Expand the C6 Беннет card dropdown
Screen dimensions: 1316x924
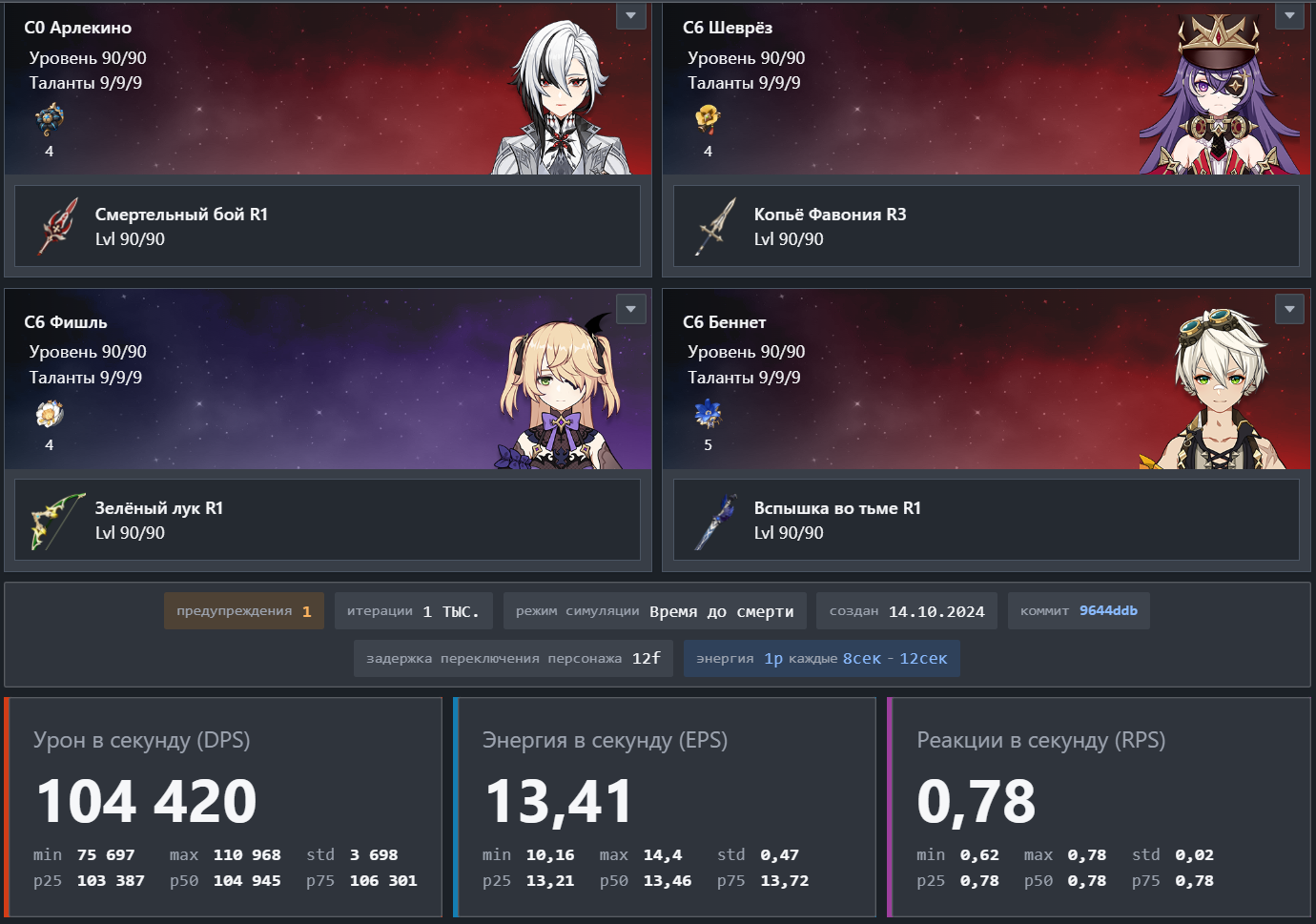[1289, 309]
